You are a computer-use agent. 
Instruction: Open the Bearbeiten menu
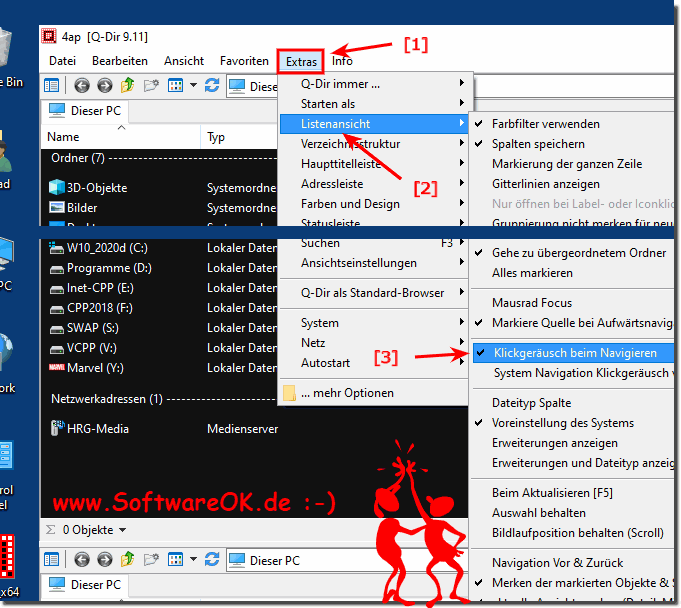120,61
